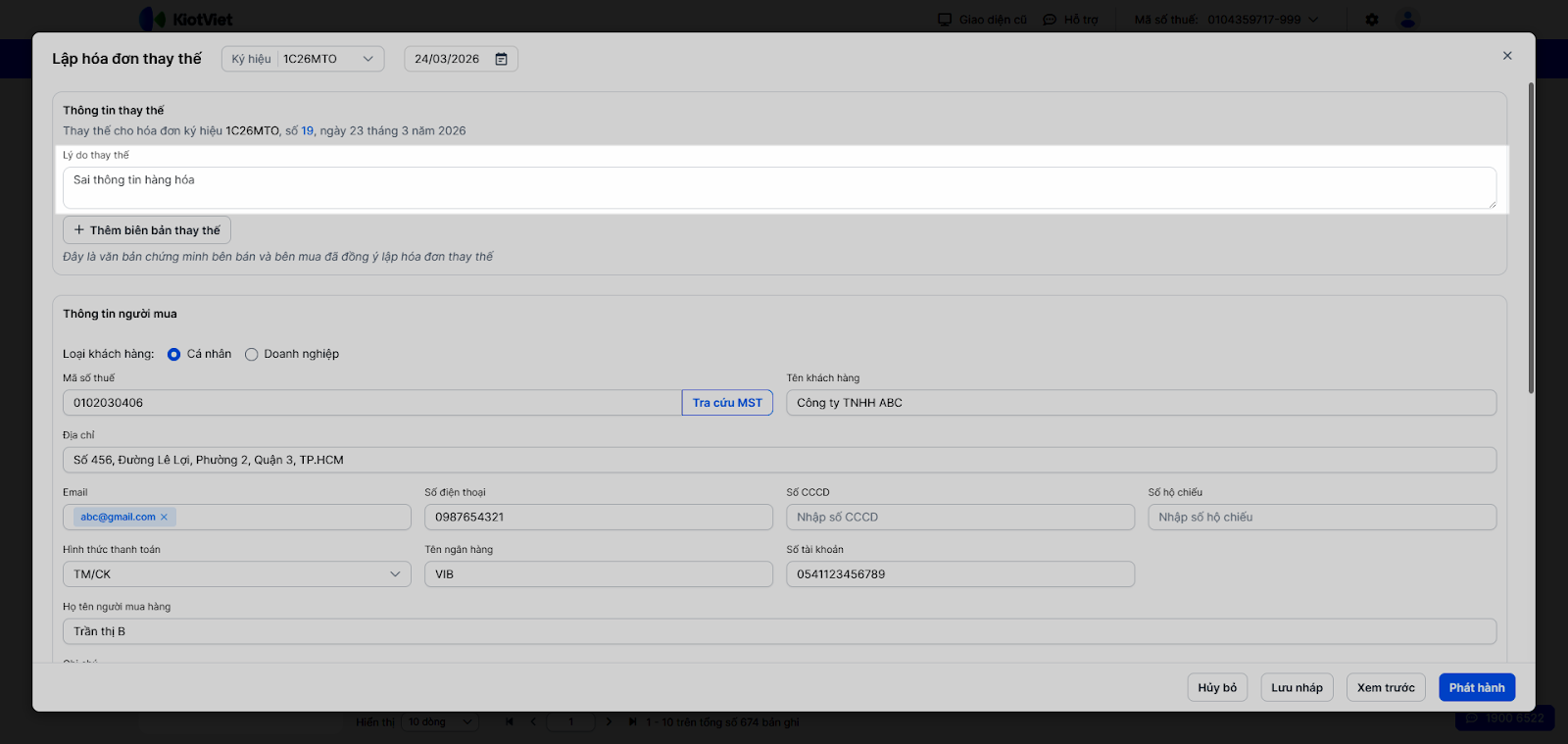This screenshot has height=744, width=1568.
Task: Select the Doanh nghiệp customer type
Action: (252, 355)
